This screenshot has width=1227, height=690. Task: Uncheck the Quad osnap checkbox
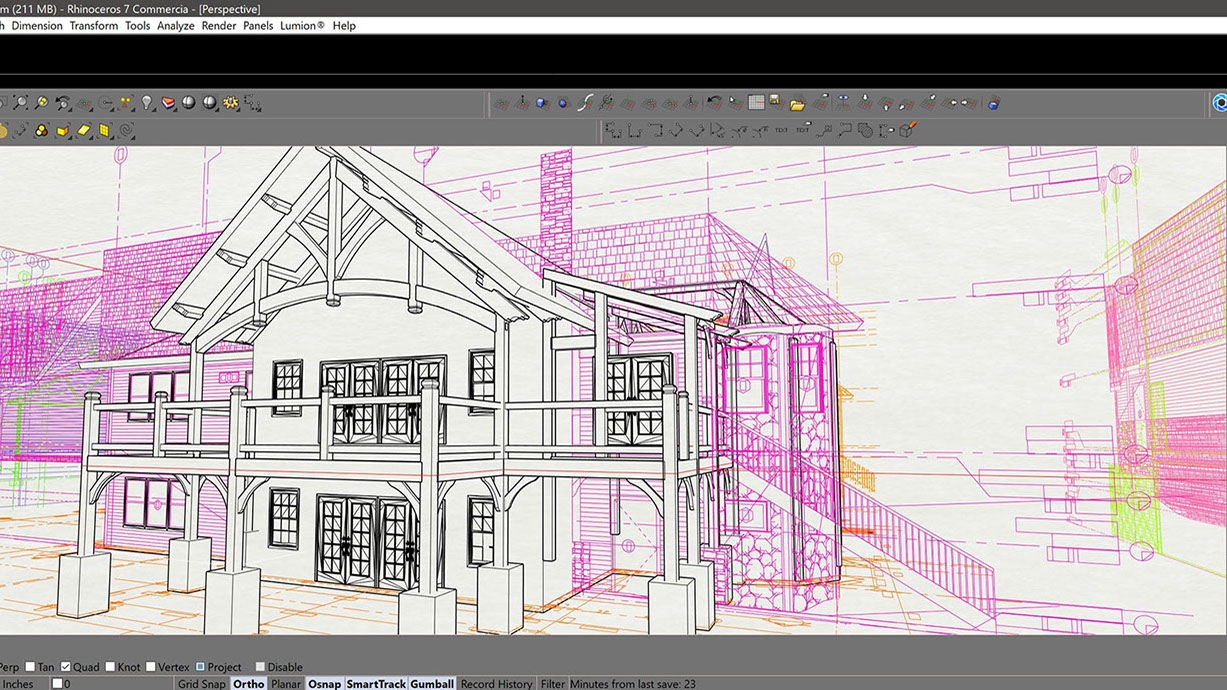coord(66,667)
